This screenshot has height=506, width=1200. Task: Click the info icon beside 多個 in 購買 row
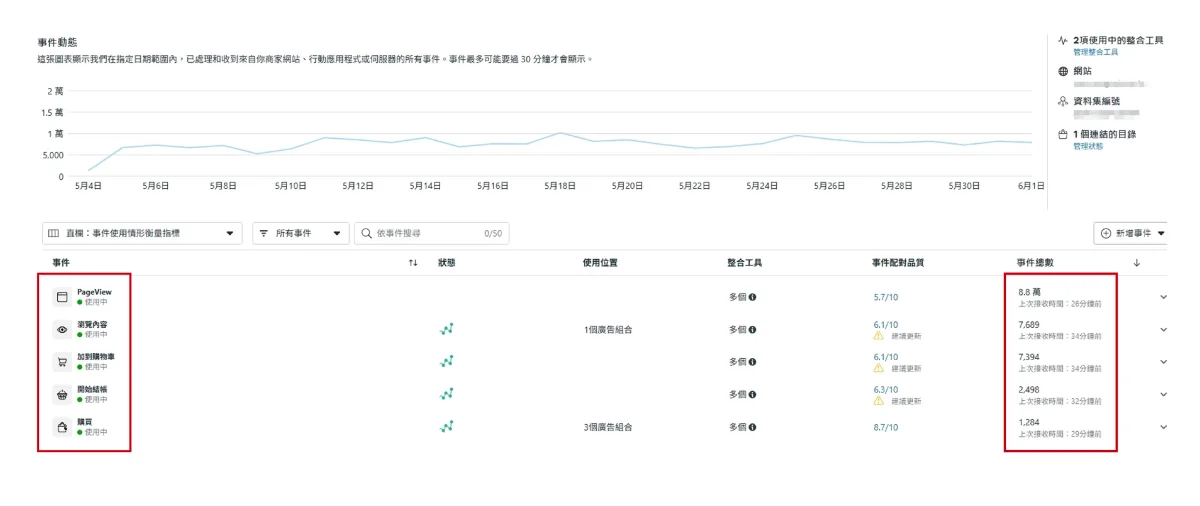(752, 427)
